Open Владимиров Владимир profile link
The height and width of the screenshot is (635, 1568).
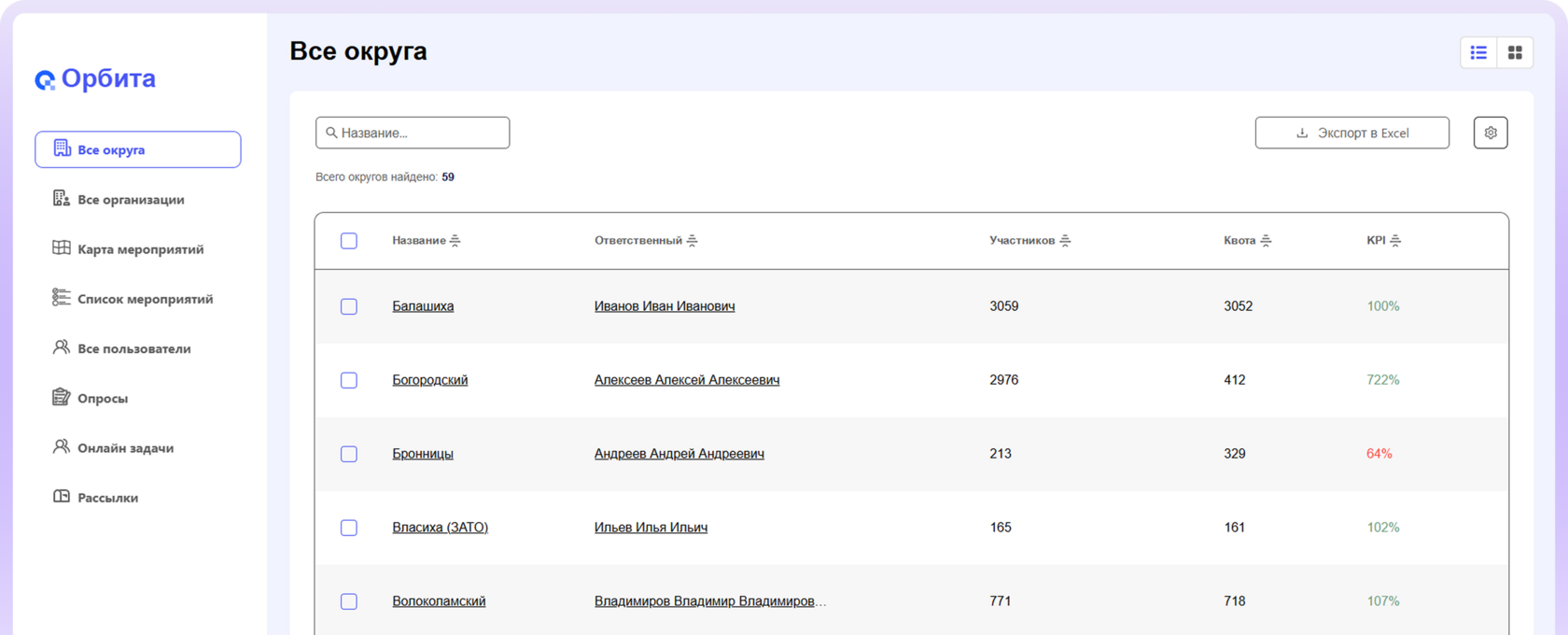710,601
